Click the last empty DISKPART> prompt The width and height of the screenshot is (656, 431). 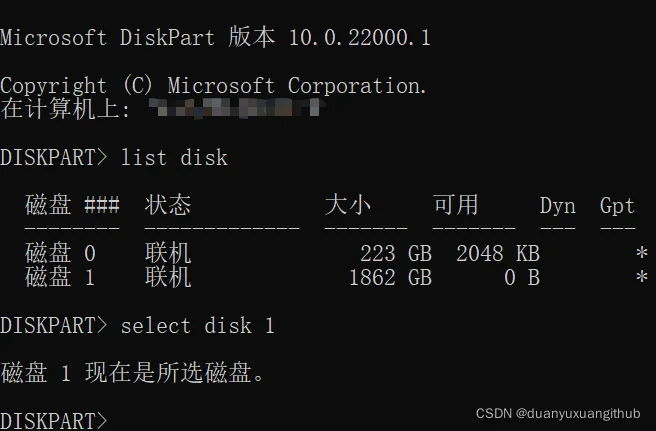coord(54,421)
